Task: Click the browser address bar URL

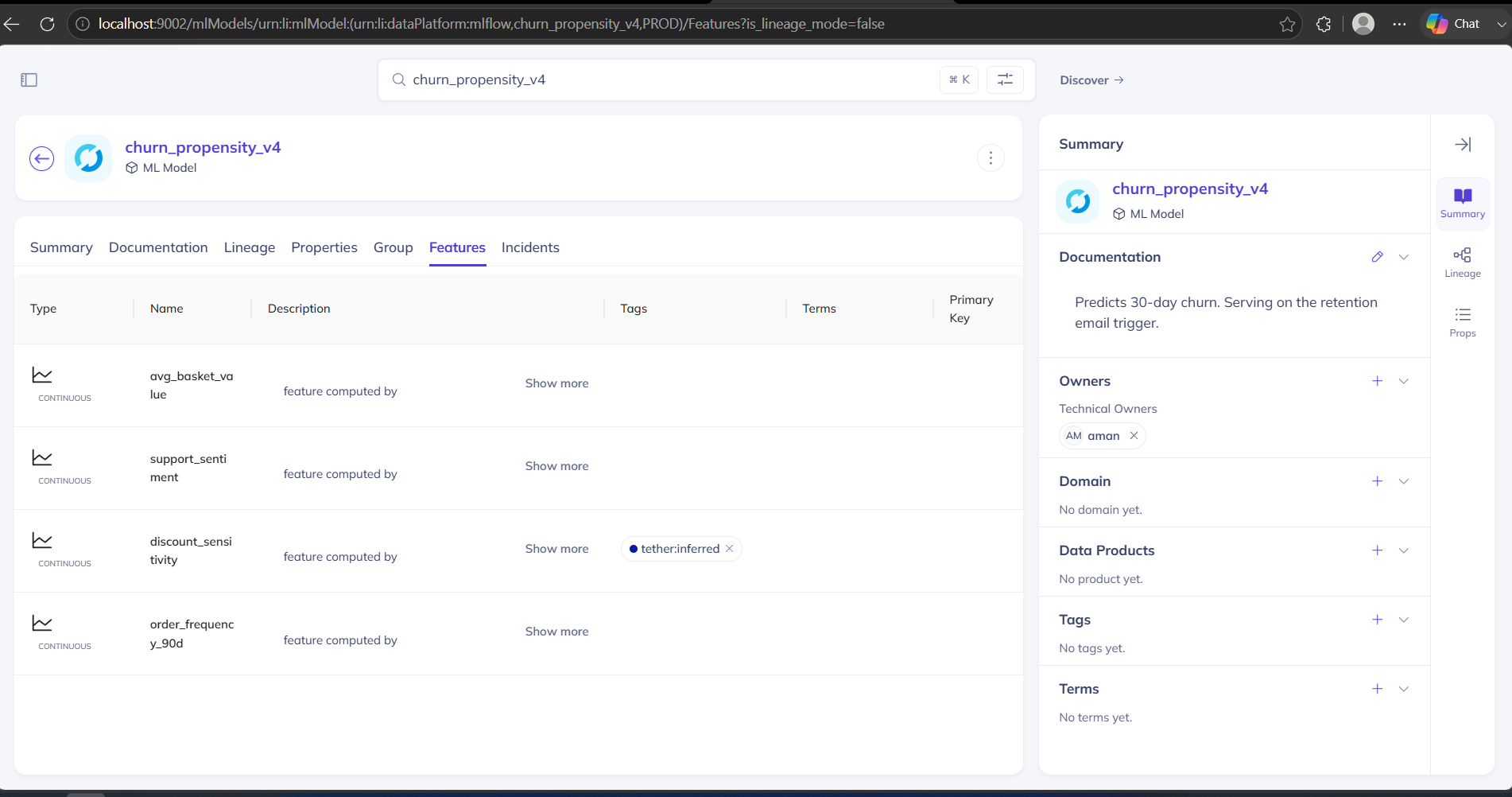Action: [491, 24]
